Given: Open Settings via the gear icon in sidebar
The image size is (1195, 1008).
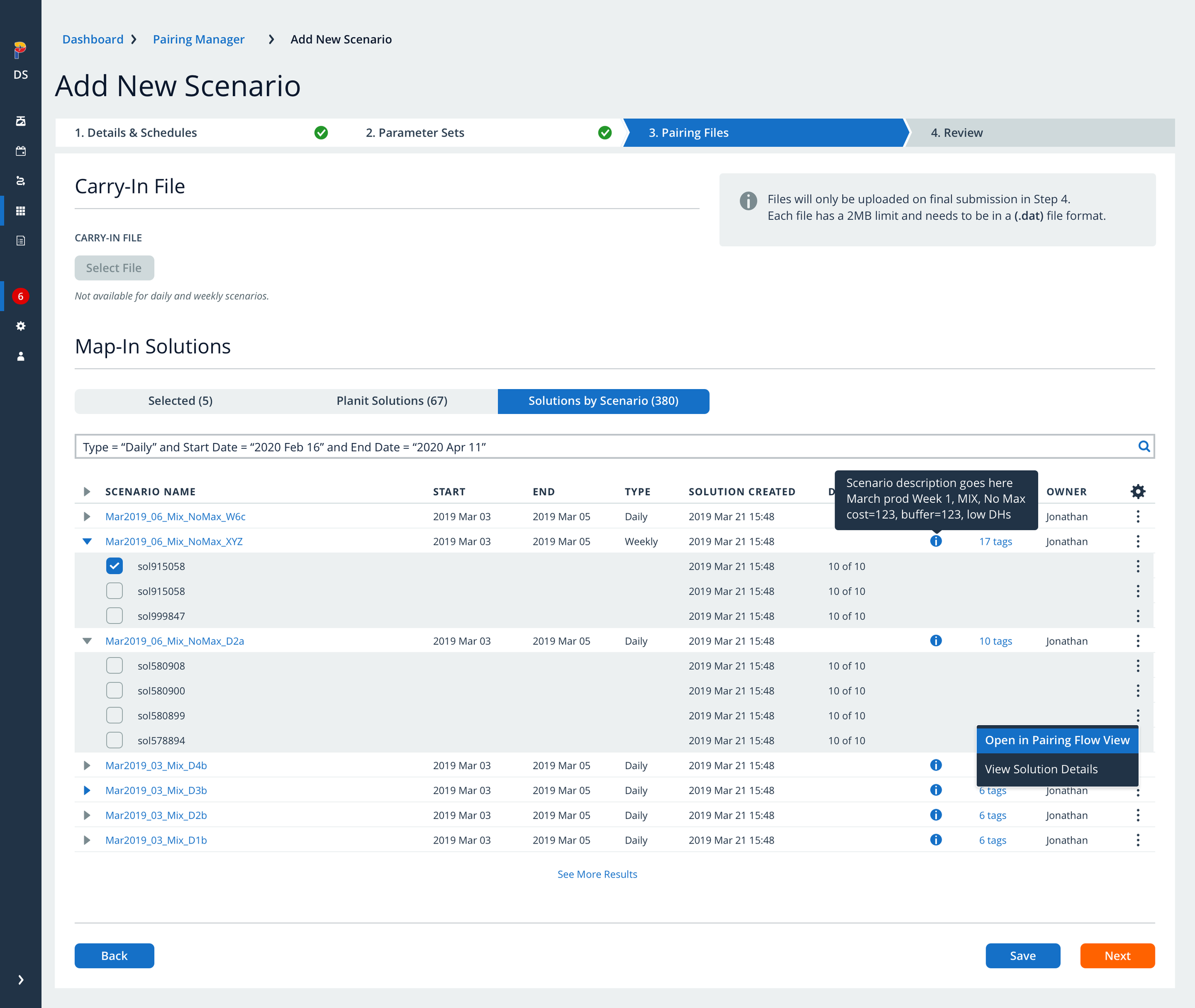Looking at the screenshot, I should (x=21, y=325).
